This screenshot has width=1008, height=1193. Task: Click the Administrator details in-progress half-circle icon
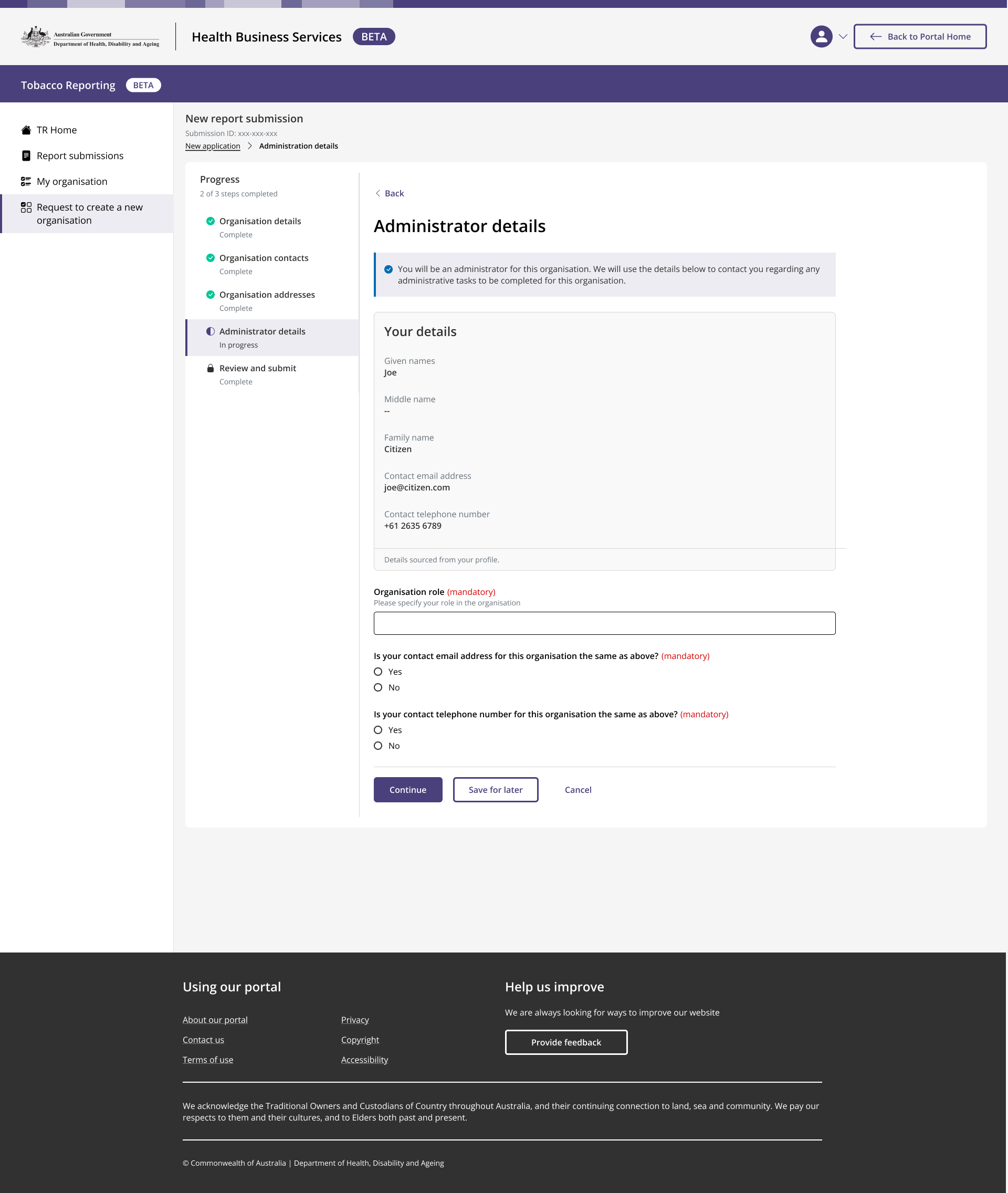pos(211,331)
